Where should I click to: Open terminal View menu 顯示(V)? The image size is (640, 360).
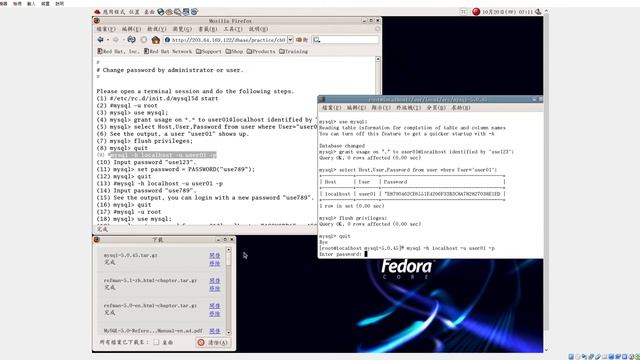[381, 108]
